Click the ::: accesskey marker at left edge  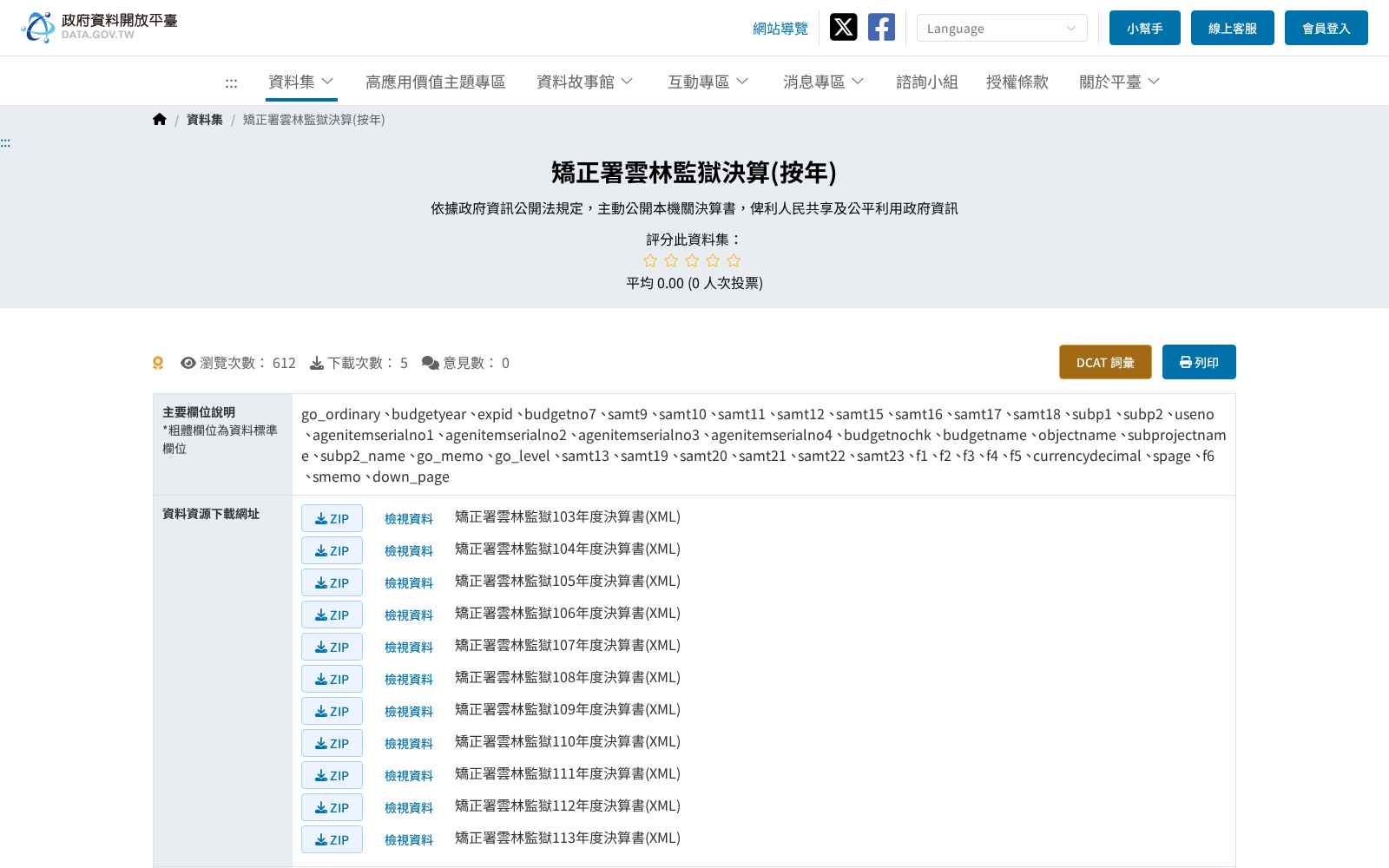(x=5, y=142)
